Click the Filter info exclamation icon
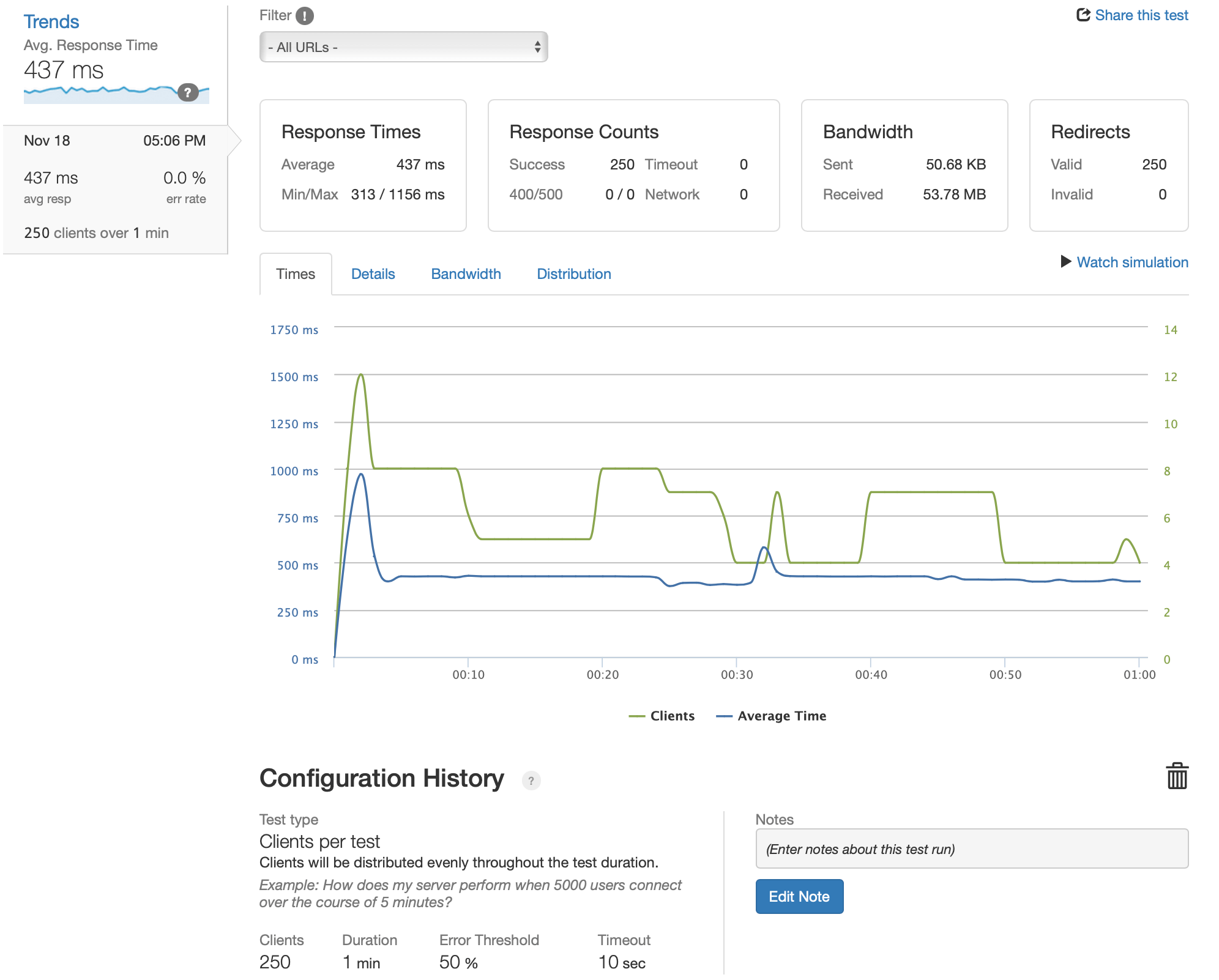The image size is (1219, 980). click(304, 16)
